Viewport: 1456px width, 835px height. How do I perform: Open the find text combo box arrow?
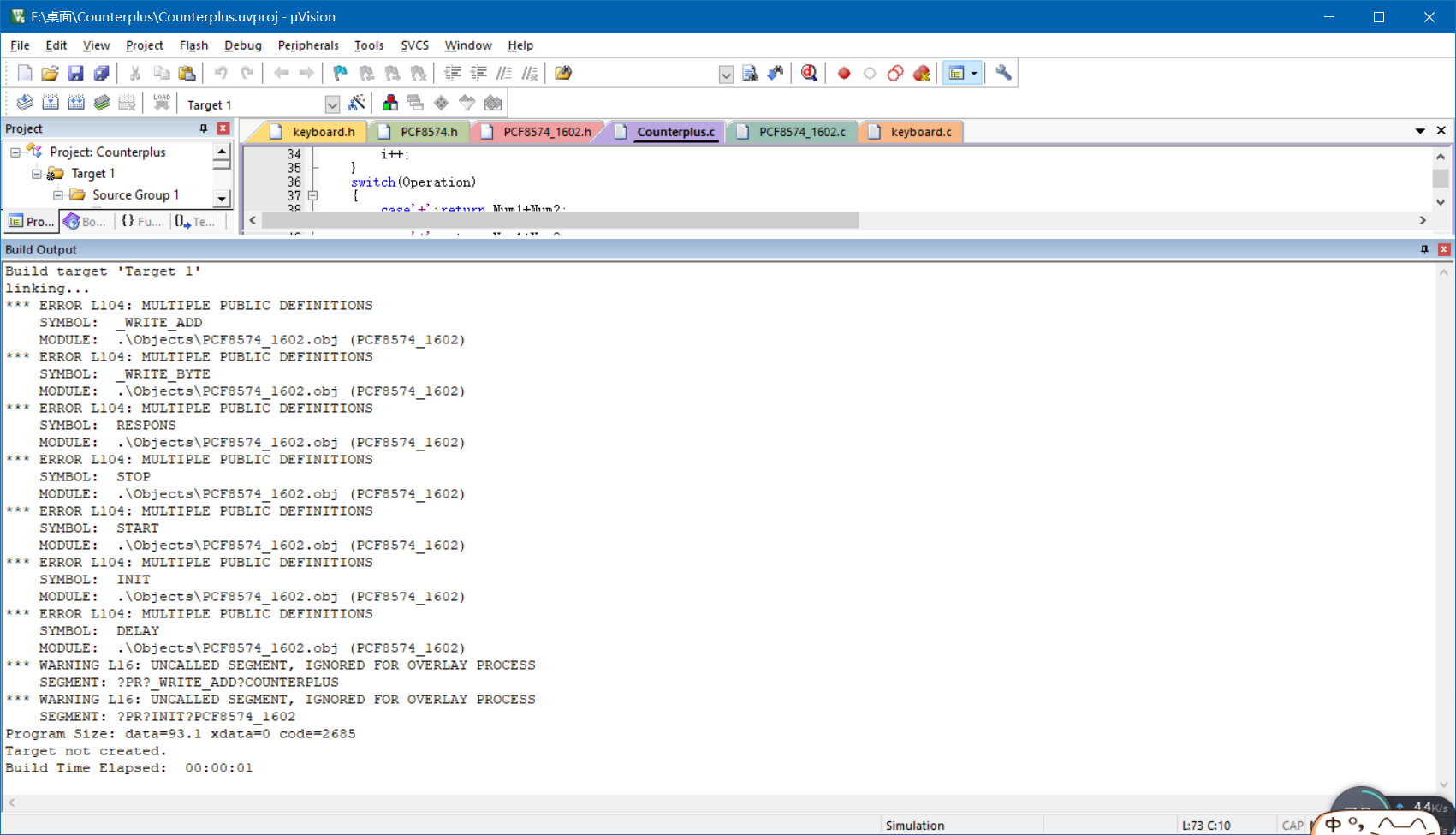[x=726, y=75]
